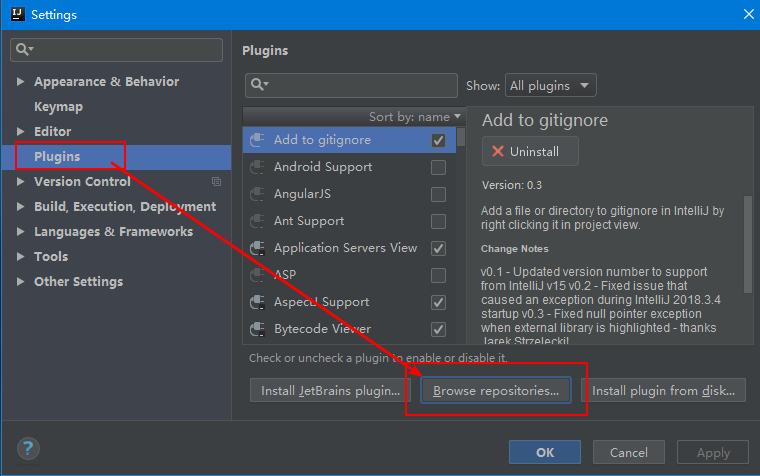
Task: Click the Ant Support plugin icon
Action: pos(257,221)
